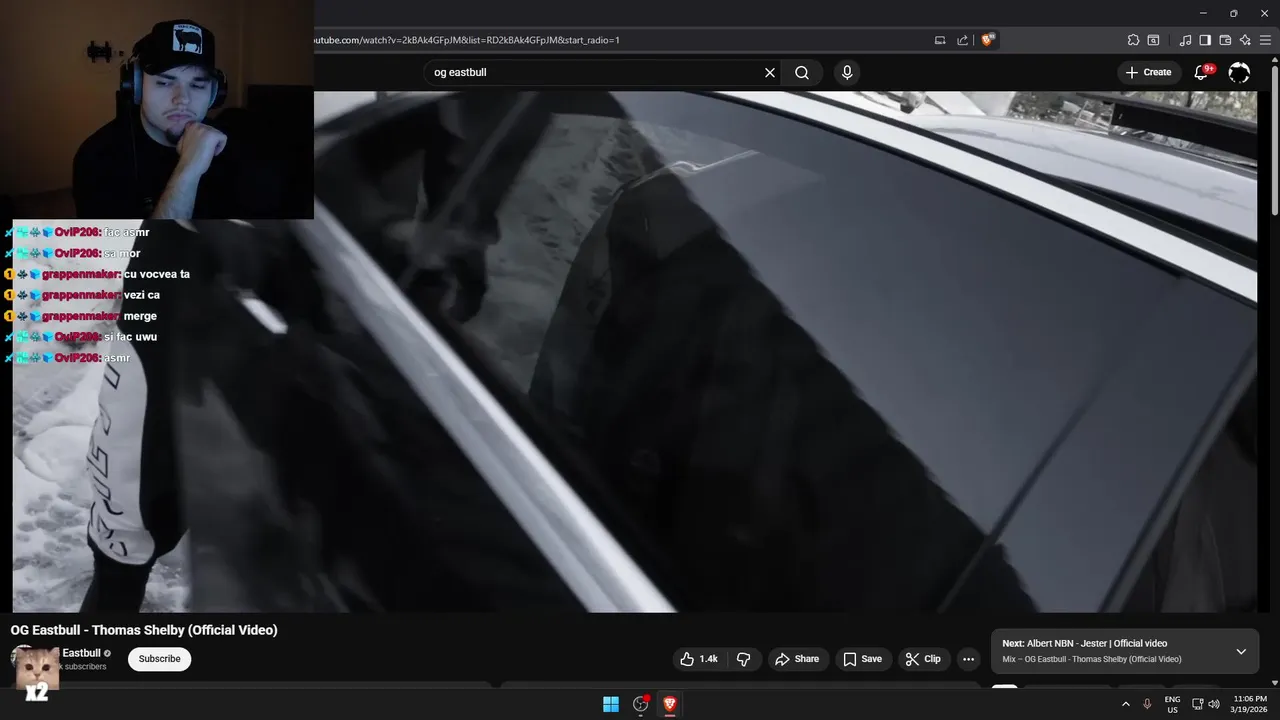Click the 'OG Eastbull - Thomas Shelby' video title
The image size is (1280, 720).
[144, 630]
